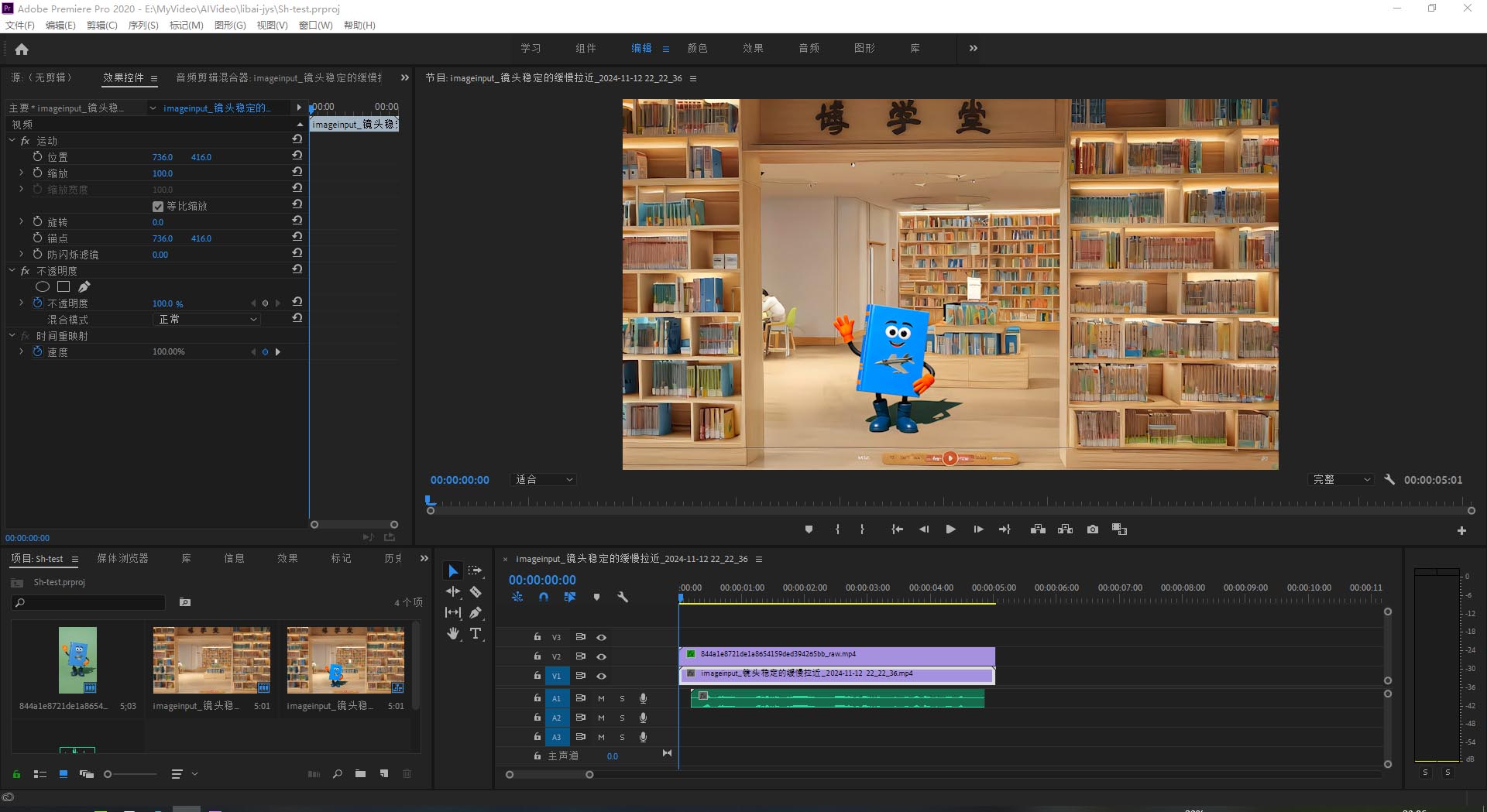Open Comparison View button
Image resolution: width=1487 pixels, height=812 pixels.
1119,529
